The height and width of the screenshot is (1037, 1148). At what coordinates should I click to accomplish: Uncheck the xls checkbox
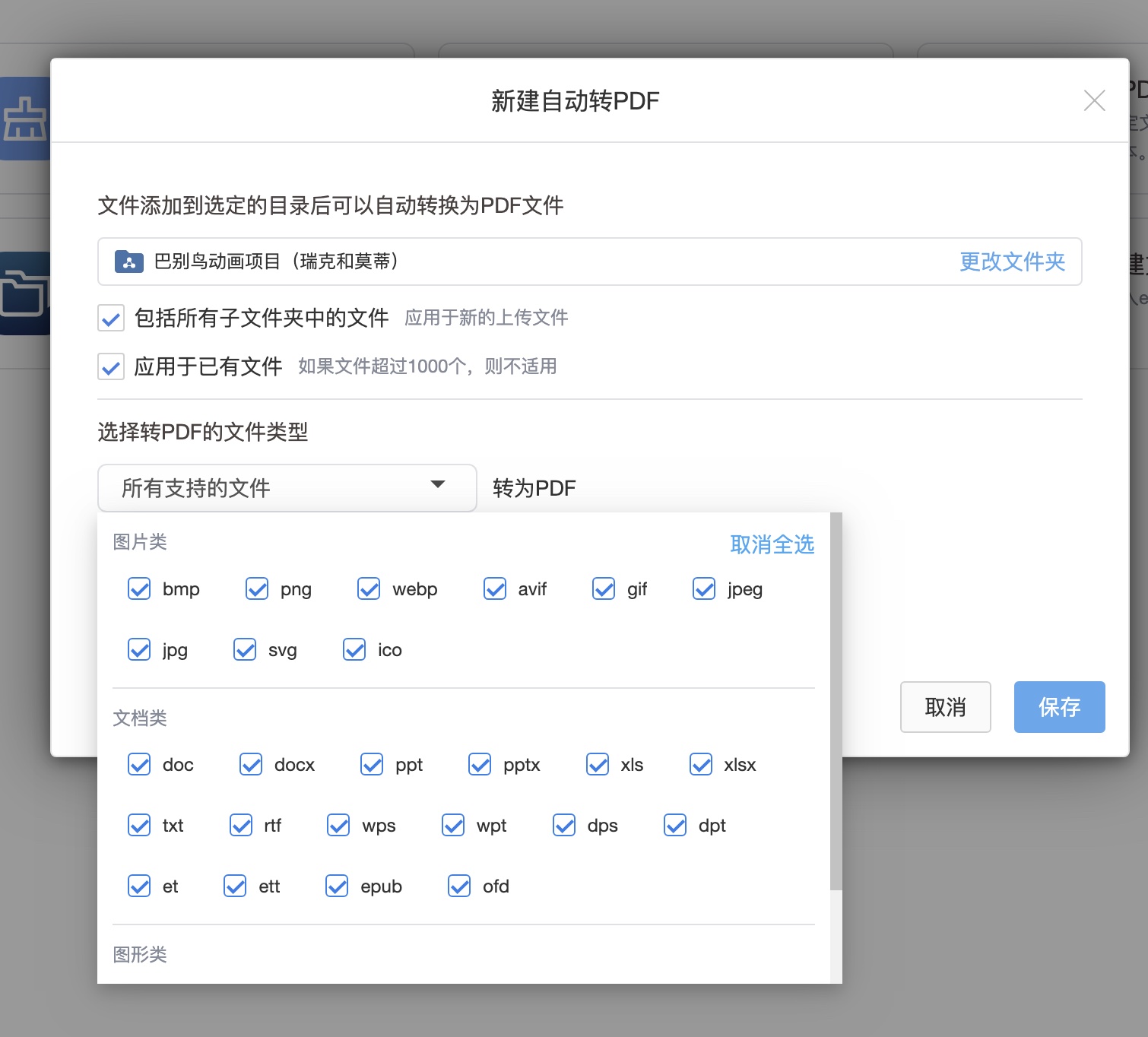pyautogui.click(x=598, y=765)
